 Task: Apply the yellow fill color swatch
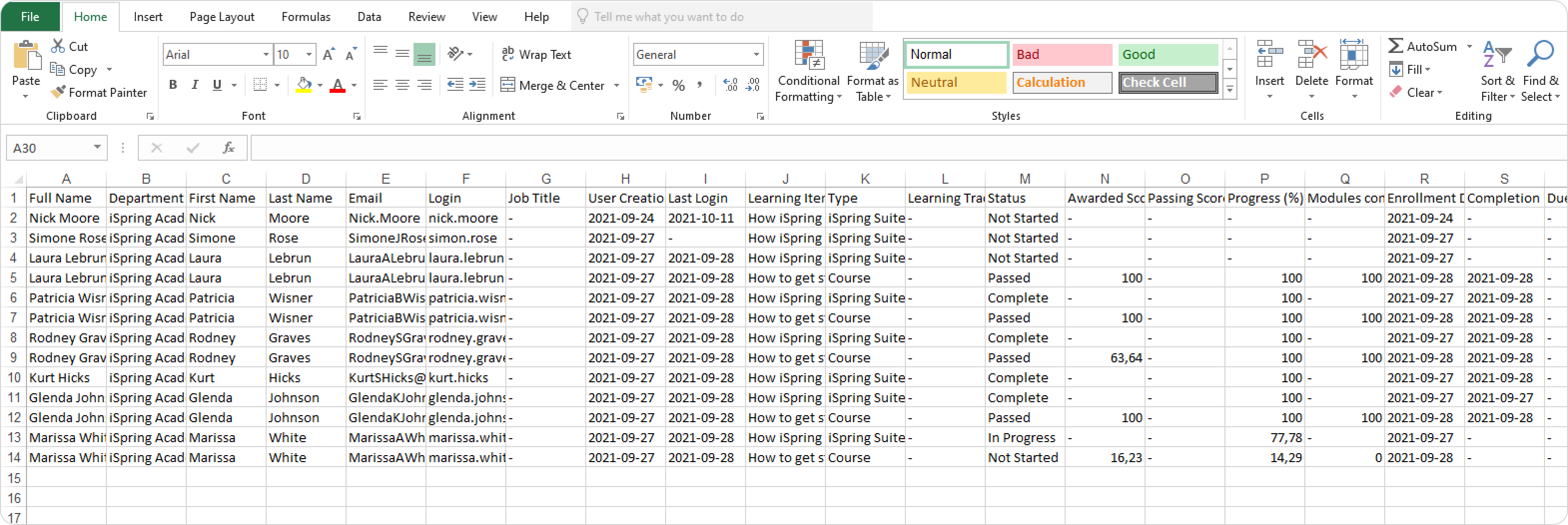pos(304,86)
